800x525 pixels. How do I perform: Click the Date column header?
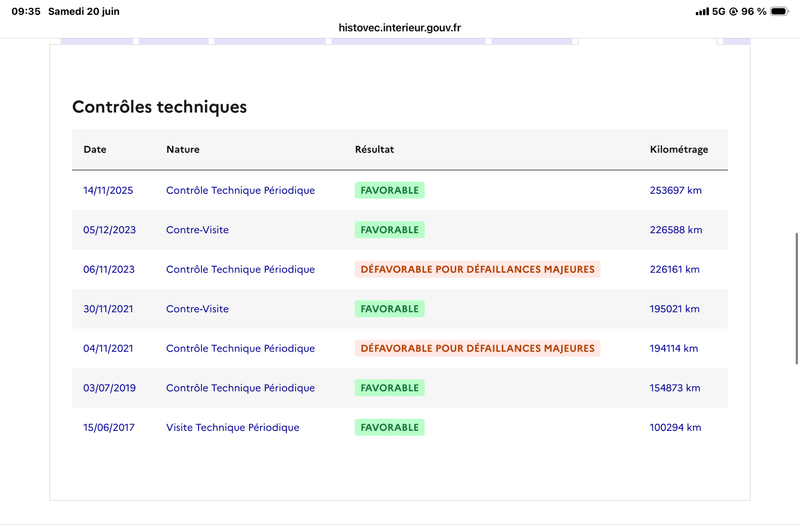tap(95, 149)
